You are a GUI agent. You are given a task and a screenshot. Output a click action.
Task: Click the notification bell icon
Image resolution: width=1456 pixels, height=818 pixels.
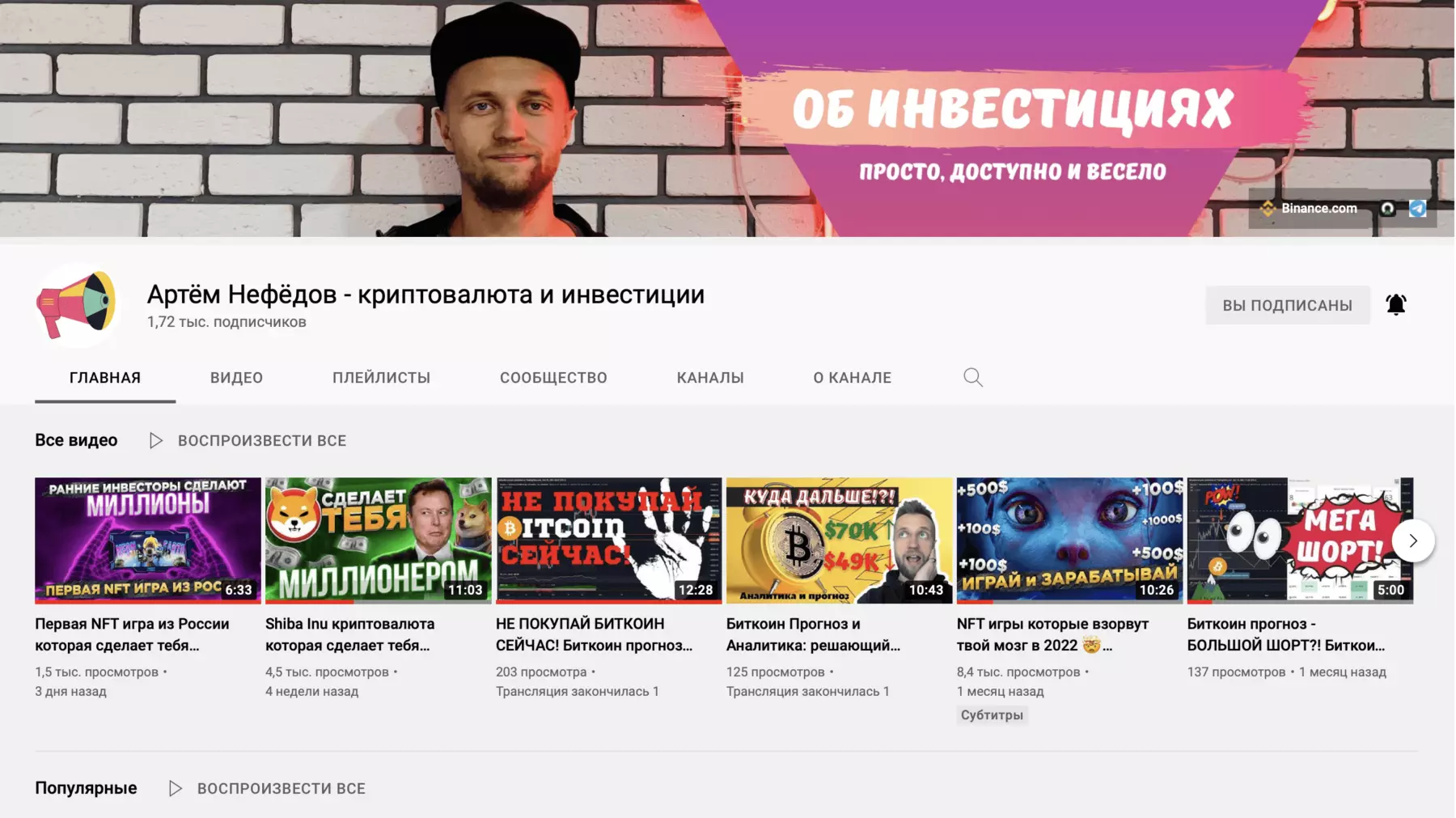1396,305
